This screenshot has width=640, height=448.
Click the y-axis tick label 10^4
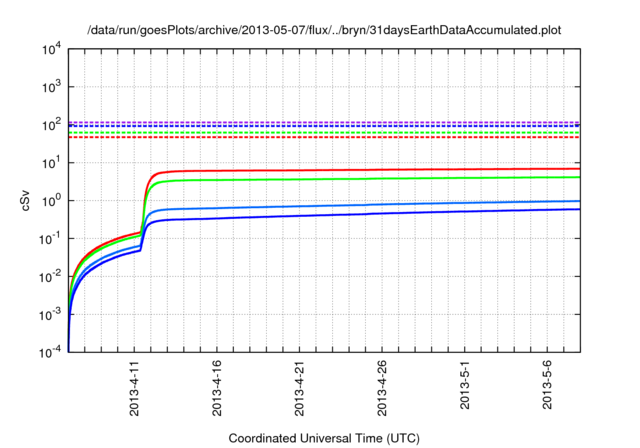(52, 50)
